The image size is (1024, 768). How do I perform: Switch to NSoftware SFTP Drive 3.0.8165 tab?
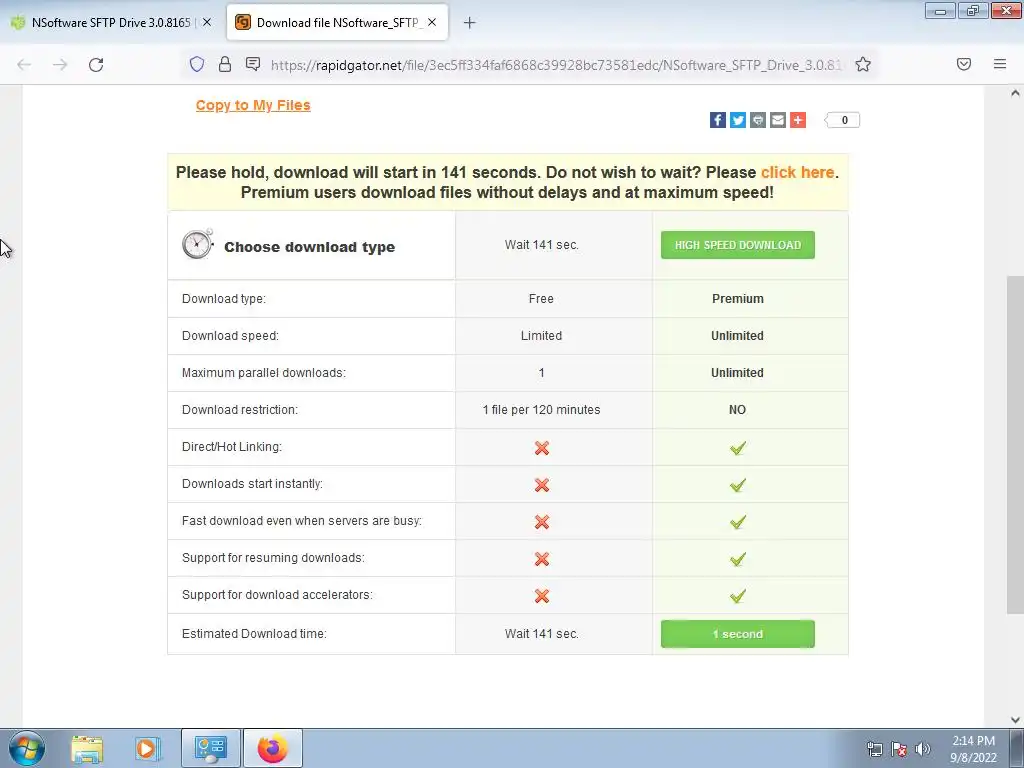pyautogui.click(x=112, y=22)
